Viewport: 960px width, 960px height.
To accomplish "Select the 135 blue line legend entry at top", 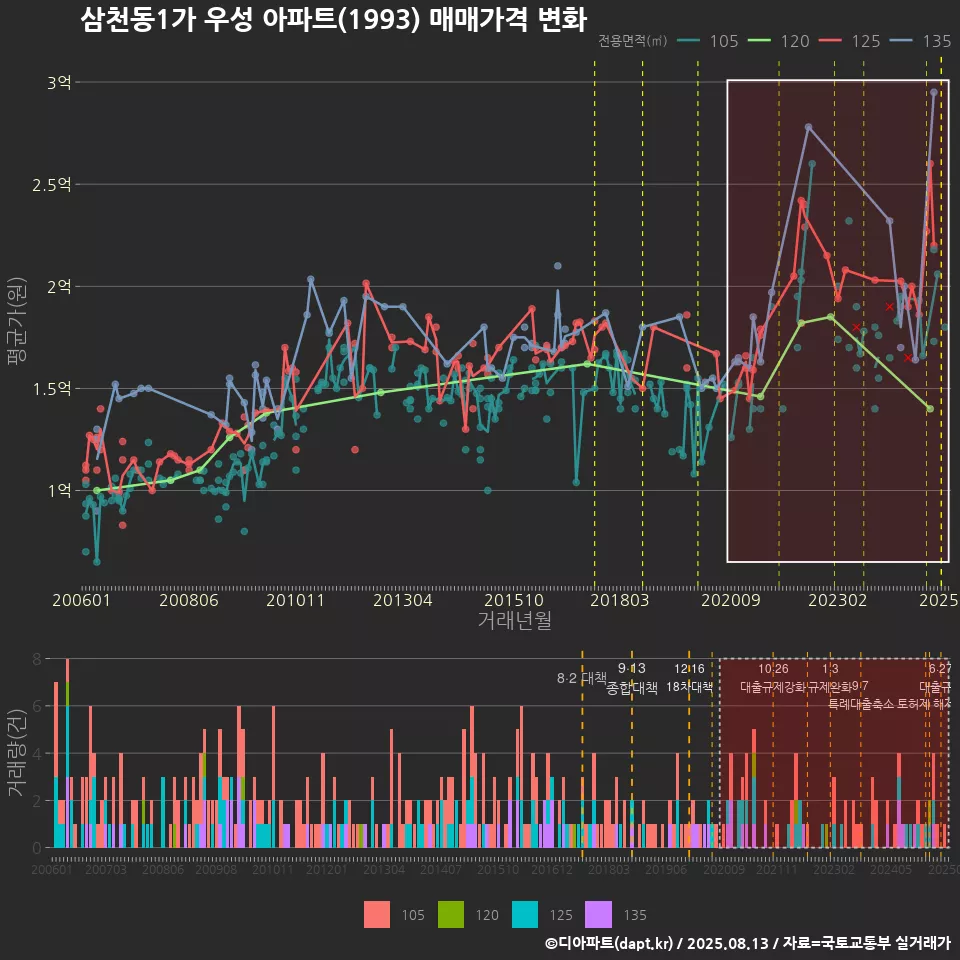I will (x=921, y=41).
